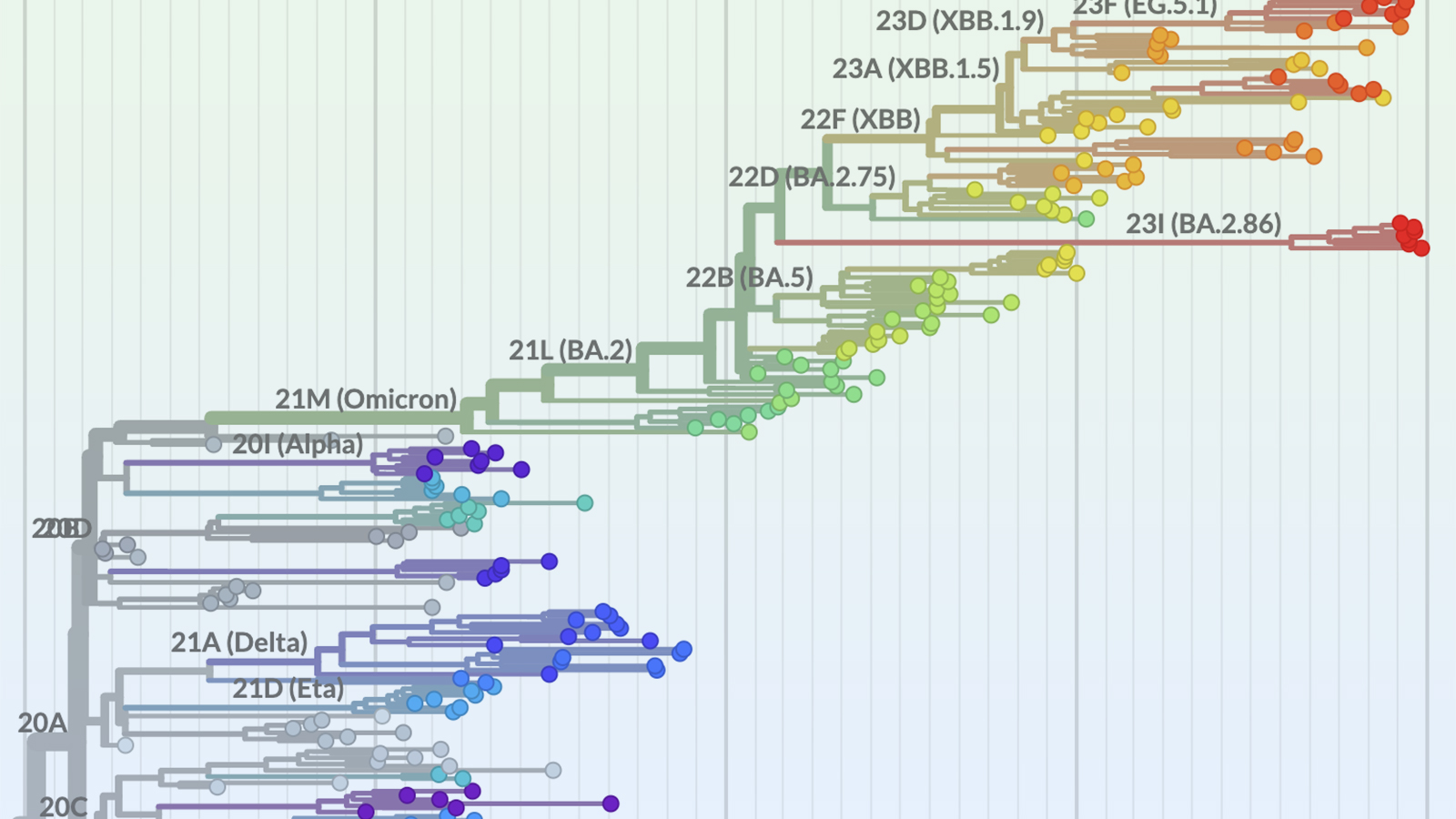Select the 23A (XBB.1.5) label
The width and height of the screenshot is (1456, 819).
pos(915,68)
